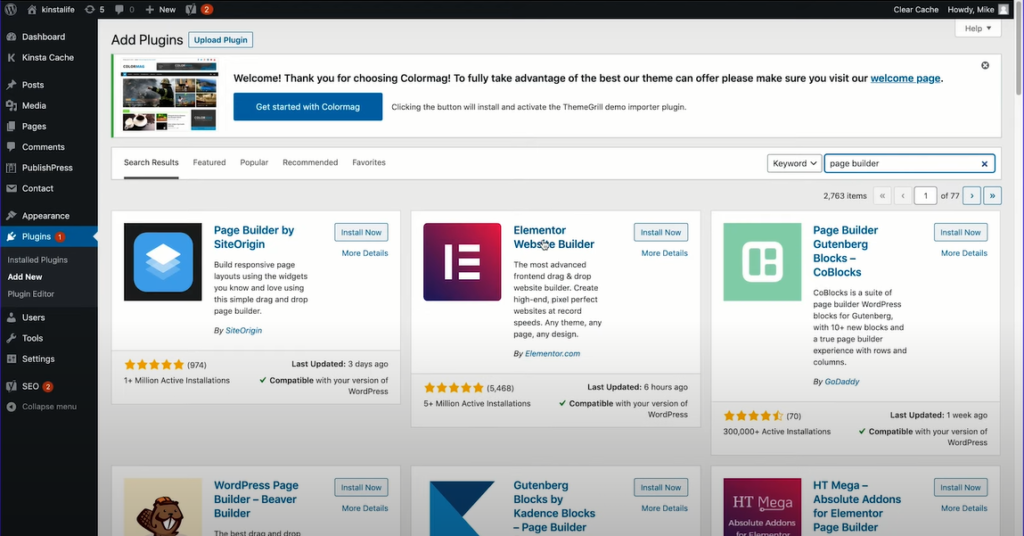The height and width of the screenshot is (536, 1024).
Task: Switch to the Popular plugins tab
Action: 254,162
